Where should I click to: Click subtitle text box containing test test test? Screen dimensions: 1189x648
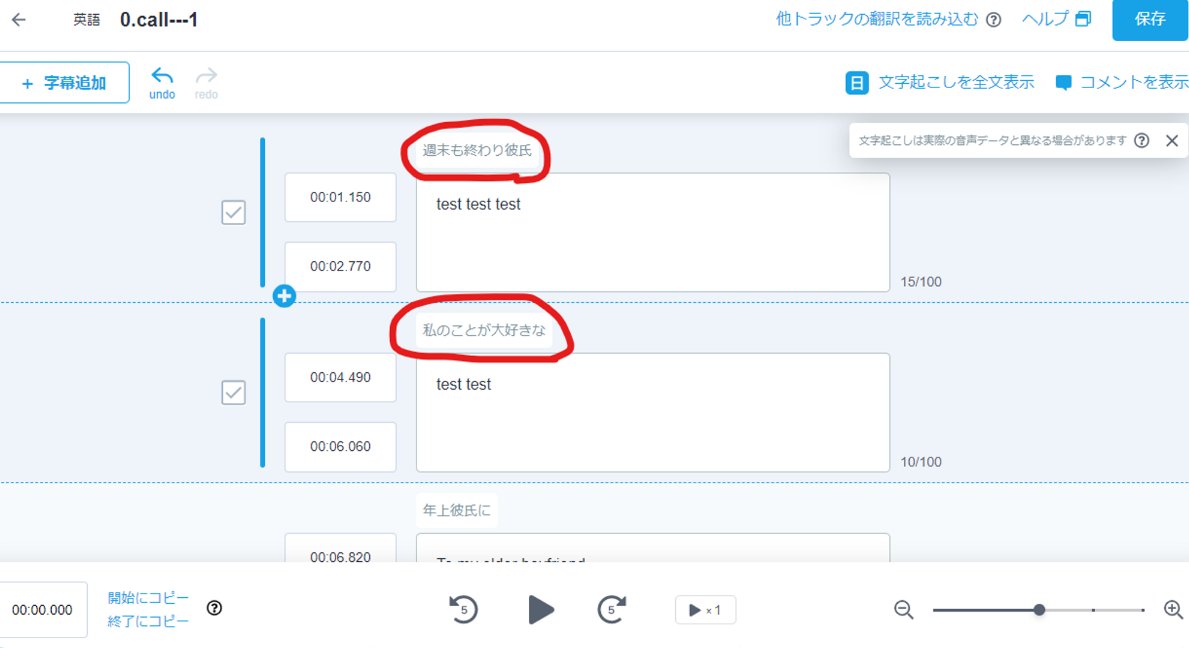pos(653,232)
